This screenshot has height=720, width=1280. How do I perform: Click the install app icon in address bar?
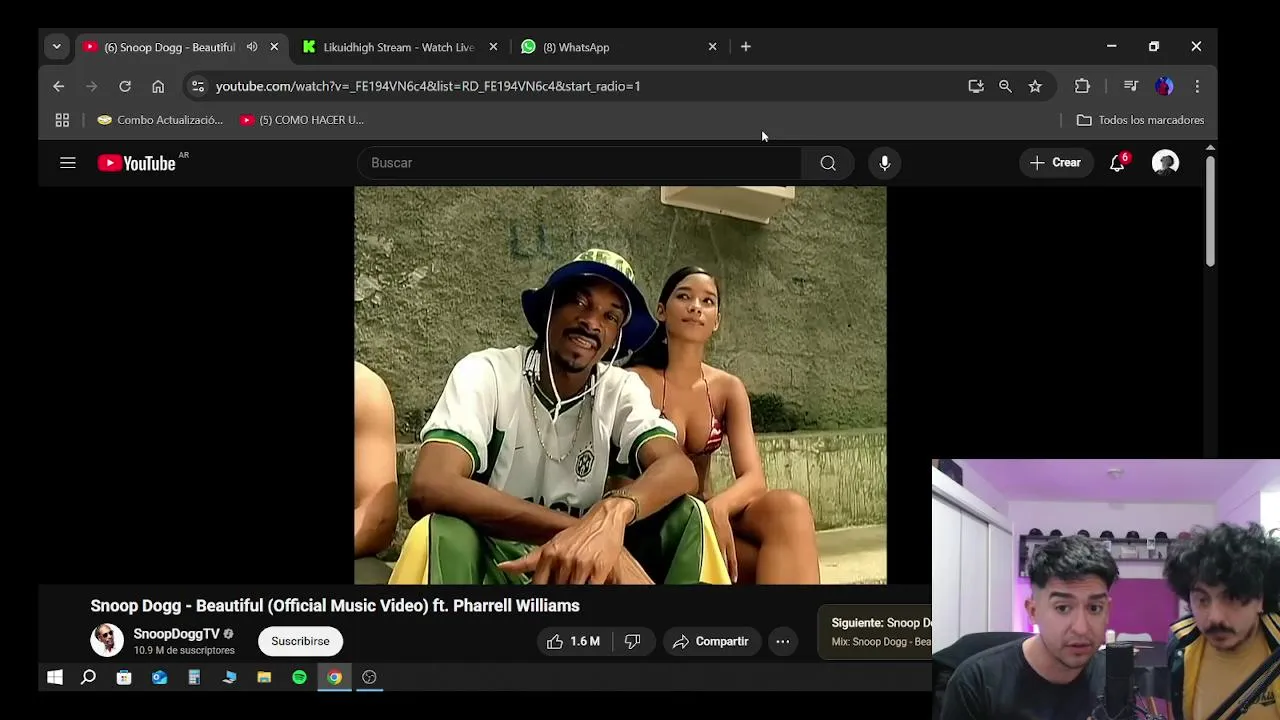coord(976,86)
